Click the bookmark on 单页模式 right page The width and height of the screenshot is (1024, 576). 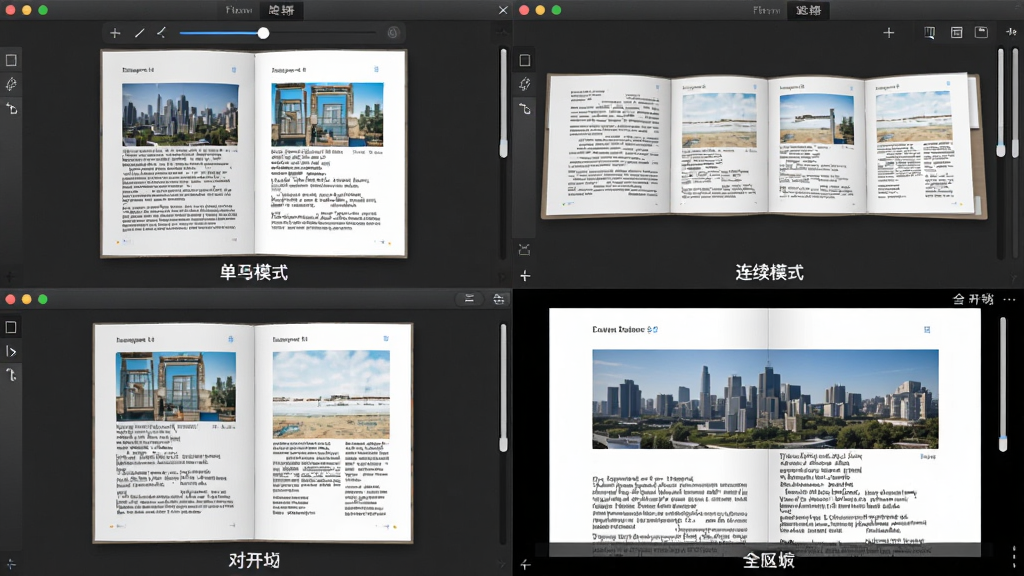pyautogui.click(x=376, y=69)
